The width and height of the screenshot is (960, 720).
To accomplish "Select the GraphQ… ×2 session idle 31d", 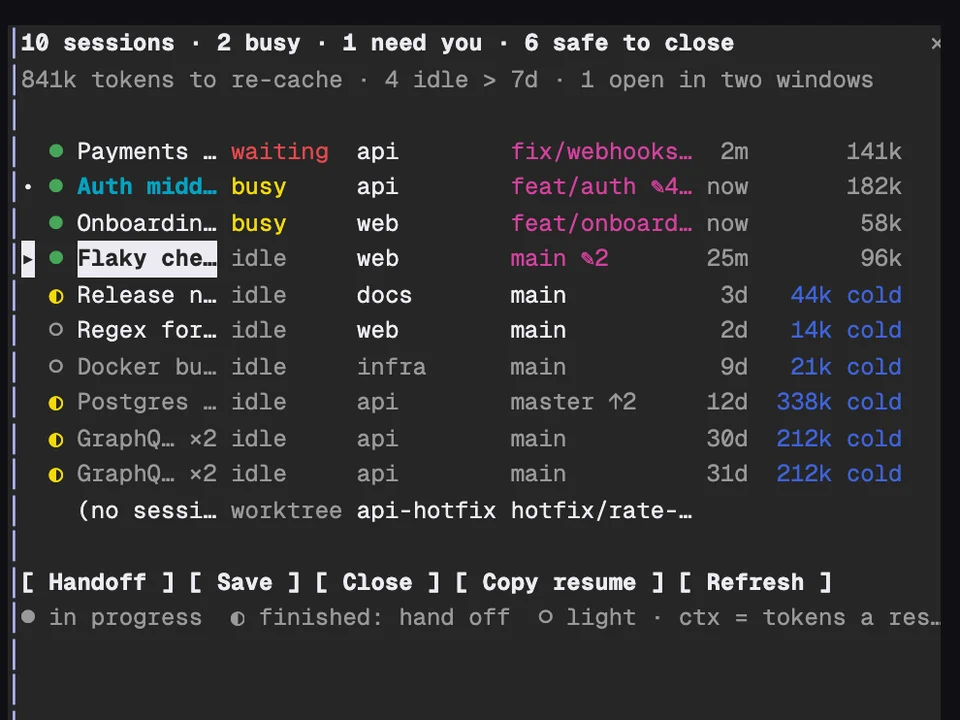I will point(147,474).
